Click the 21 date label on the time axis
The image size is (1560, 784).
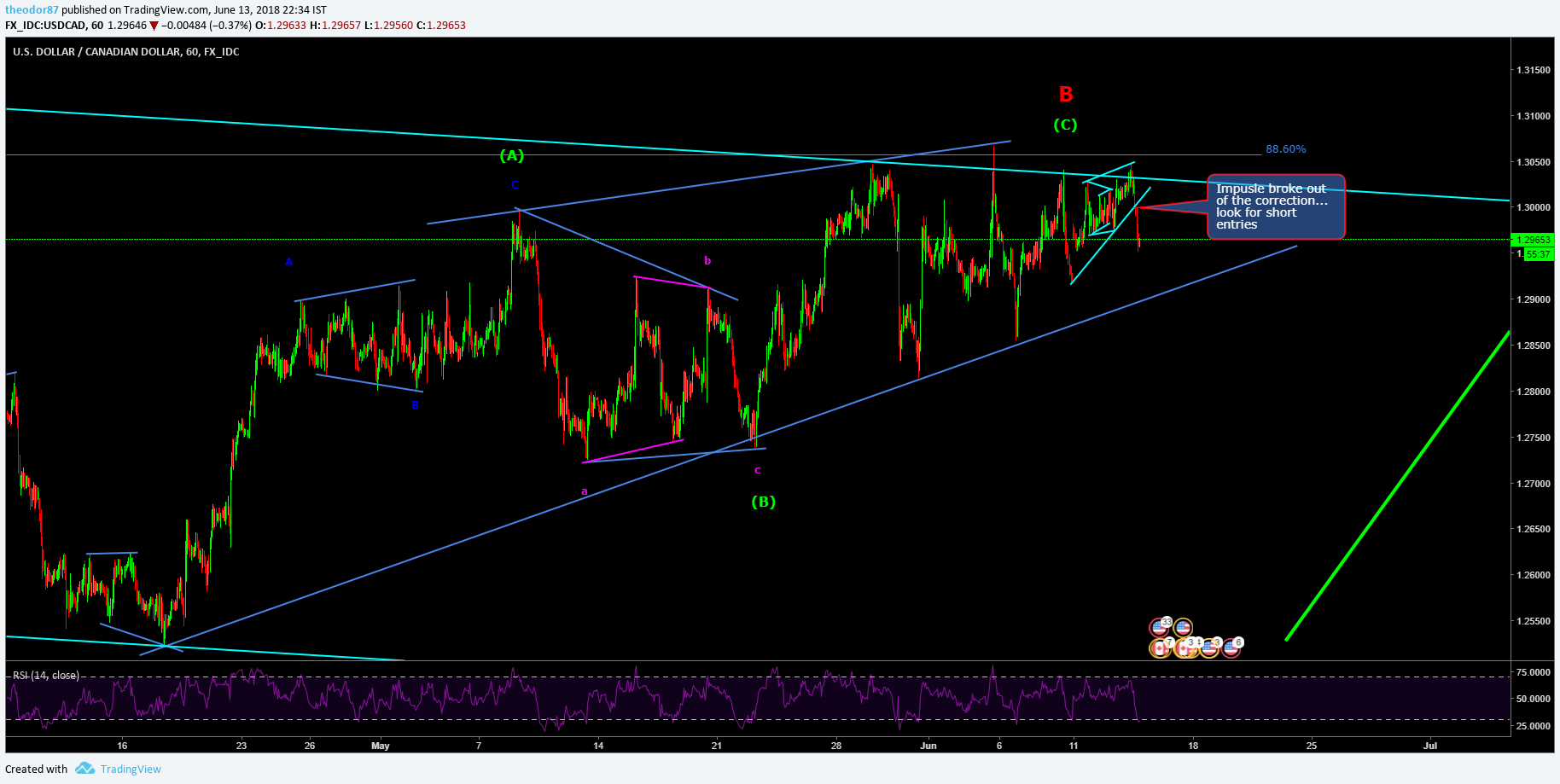click(x=717, y=746)
